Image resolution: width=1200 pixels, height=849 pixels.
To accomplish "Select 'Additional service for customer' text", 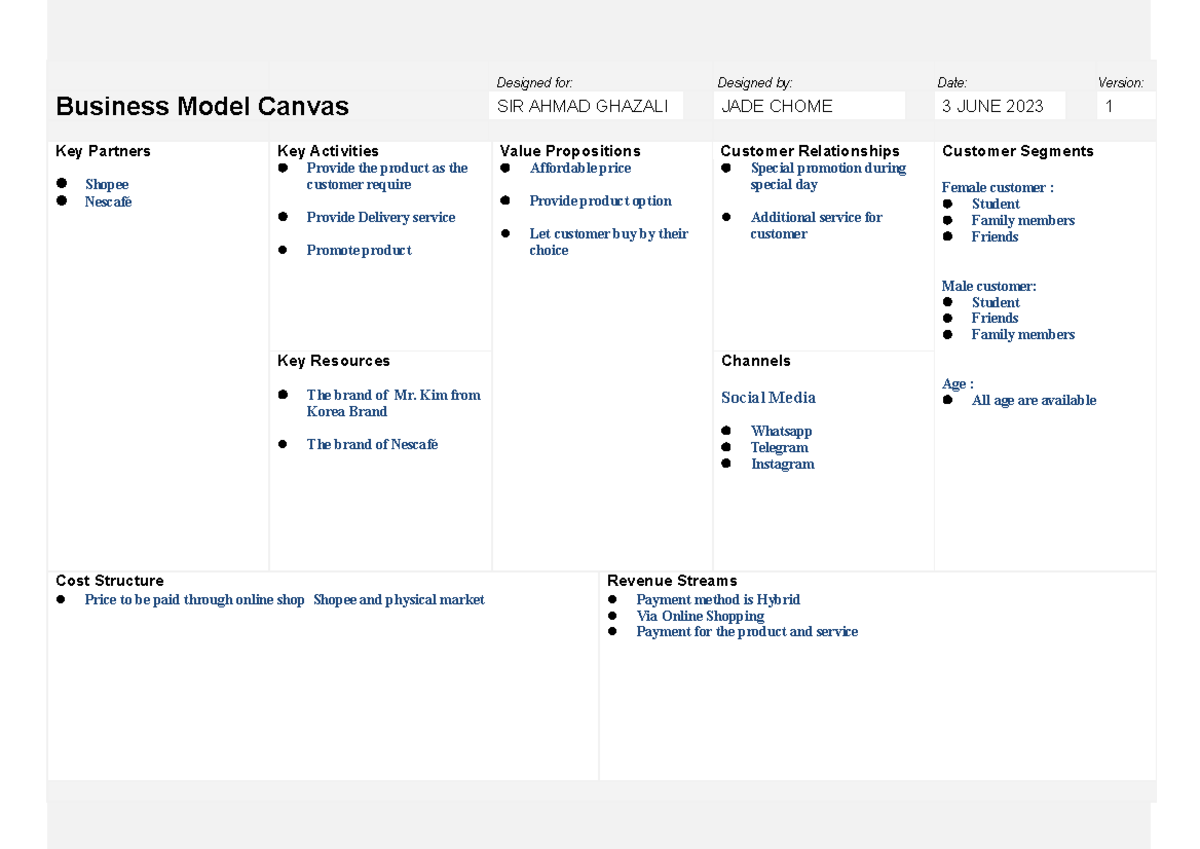I will (x=815, y=226).
